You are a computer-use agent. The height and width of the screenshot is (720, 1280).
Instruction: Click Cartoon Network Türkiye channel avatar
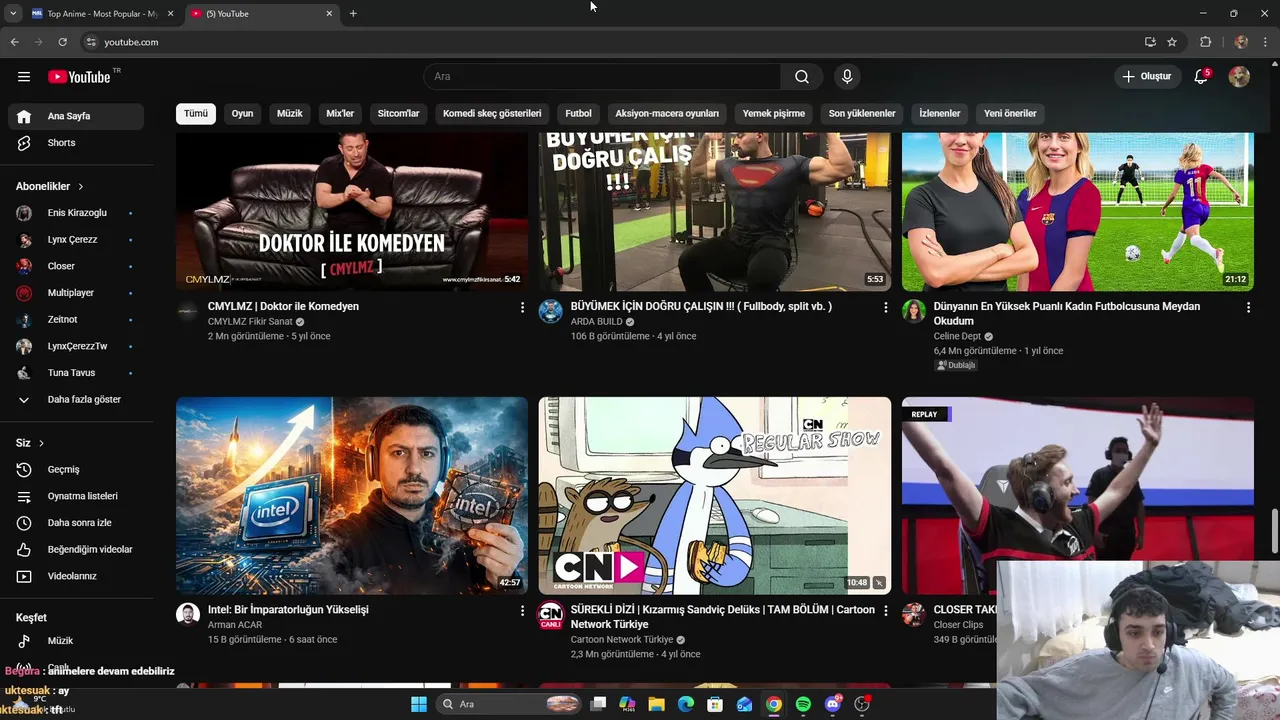click(551, 614)
